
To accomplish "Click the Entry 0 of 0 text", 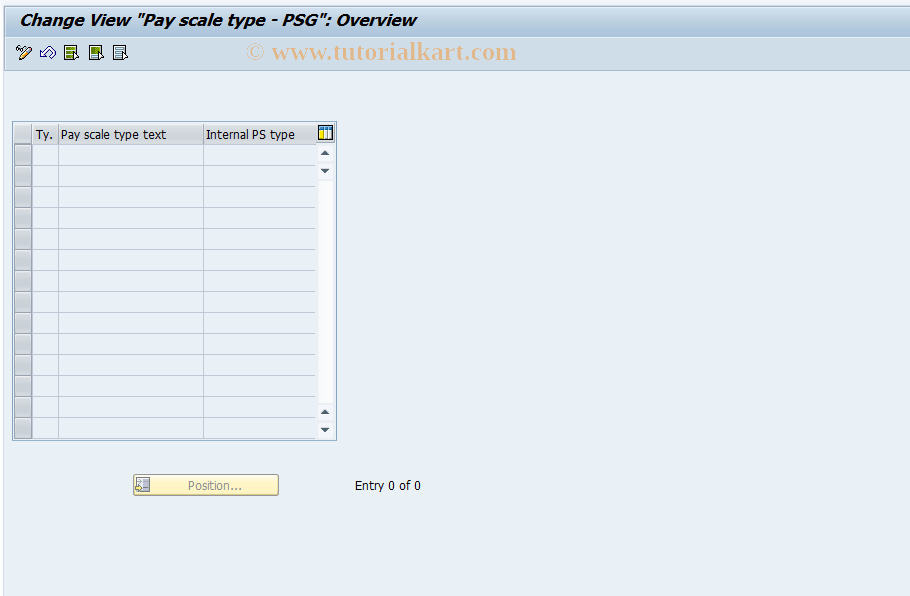I will 388,486.
